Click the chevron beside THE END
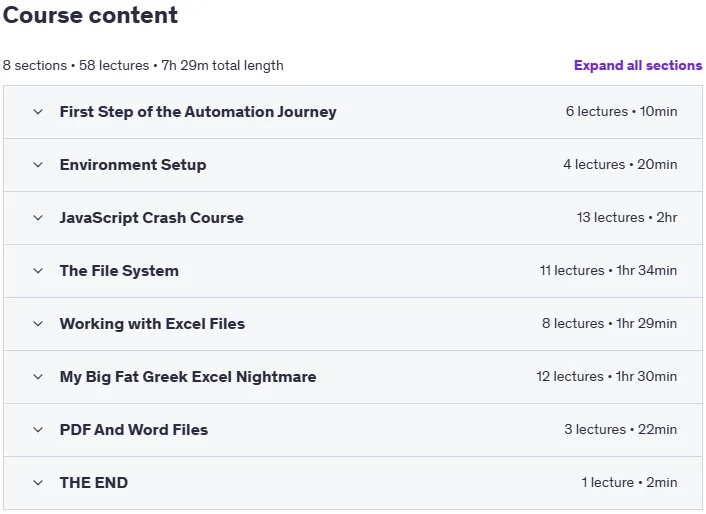 pyautogui.click(x=38, y=483)
